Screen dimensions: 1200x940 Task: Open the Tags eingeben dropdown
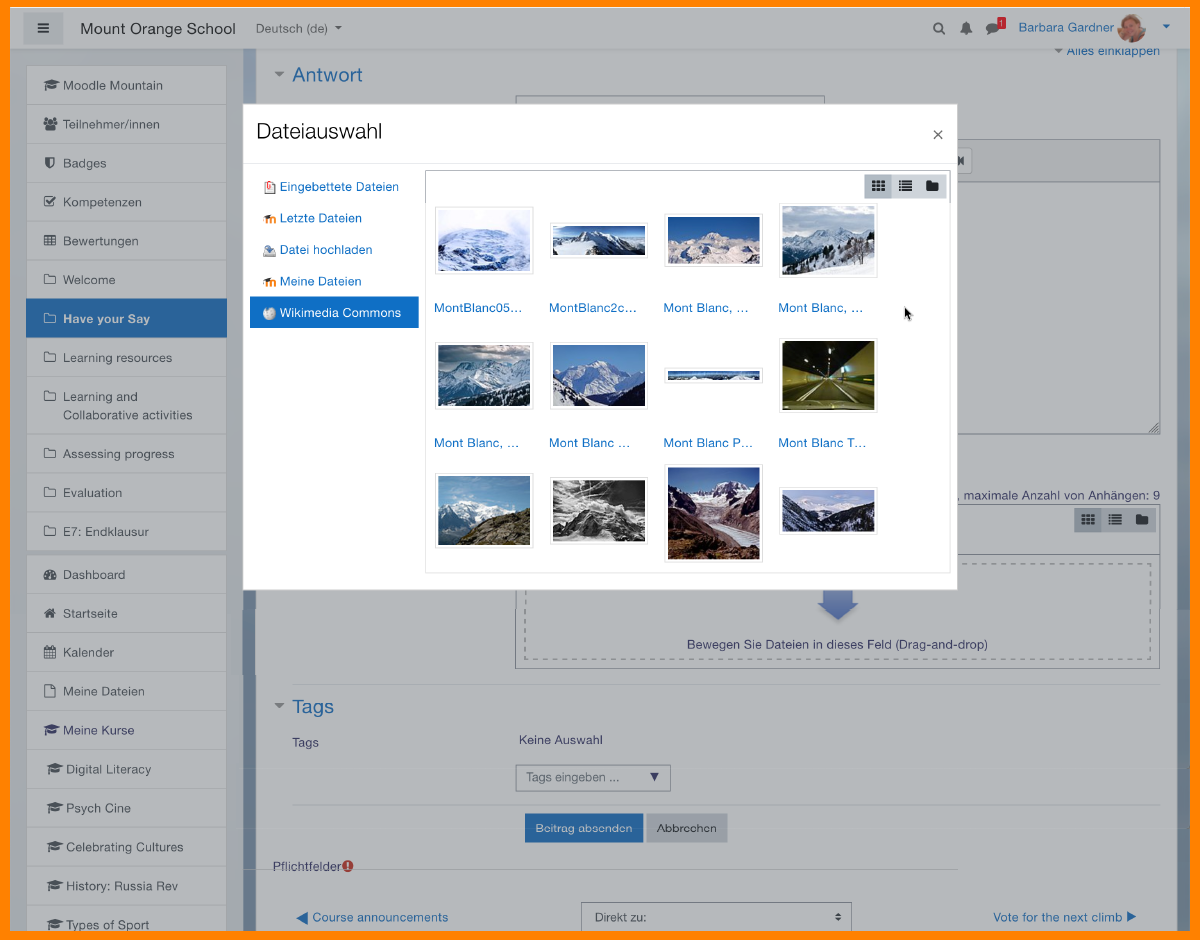tap(593, 777)
